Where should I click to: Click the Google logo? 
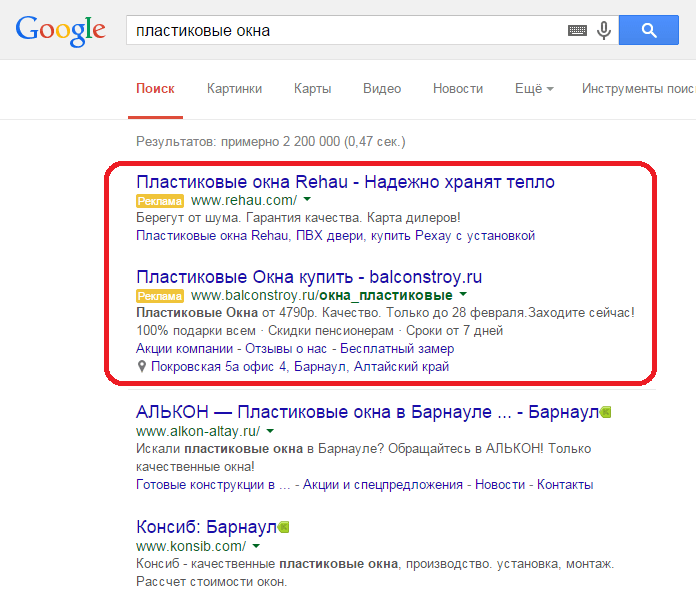61,31
